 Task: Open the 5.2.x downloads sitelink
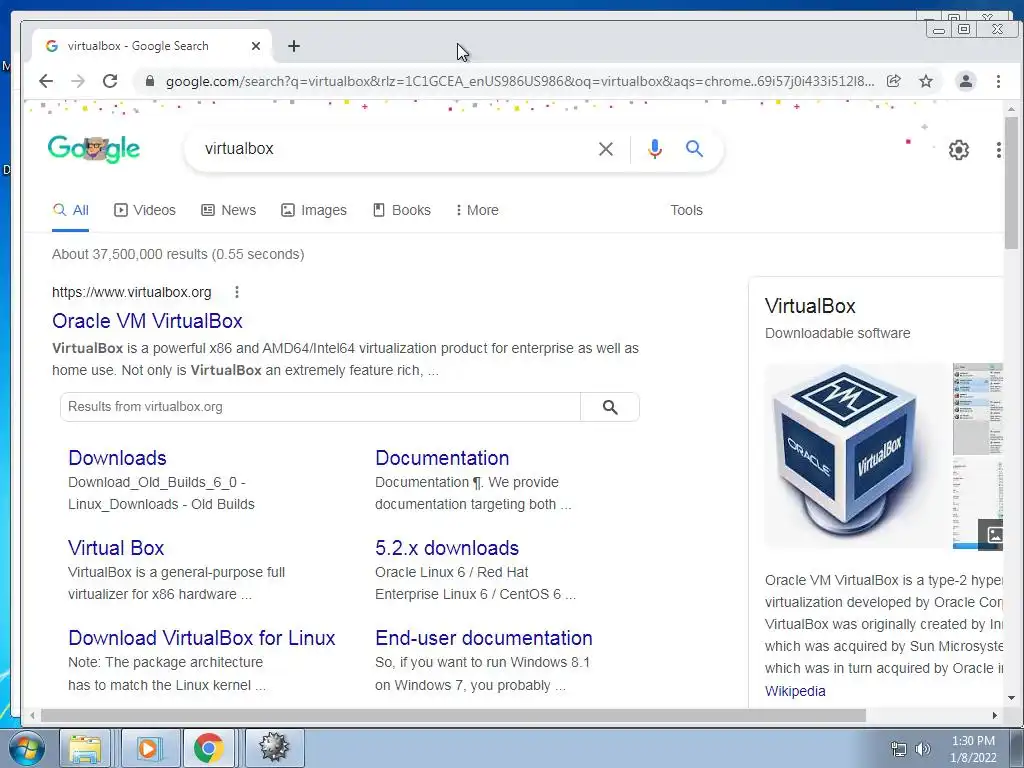click(447, 548)
